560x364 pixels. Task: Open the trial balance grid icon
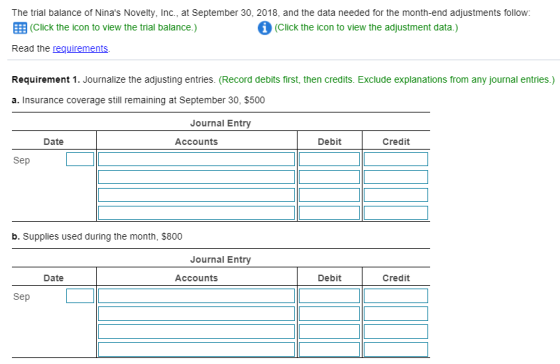[20, 28]
